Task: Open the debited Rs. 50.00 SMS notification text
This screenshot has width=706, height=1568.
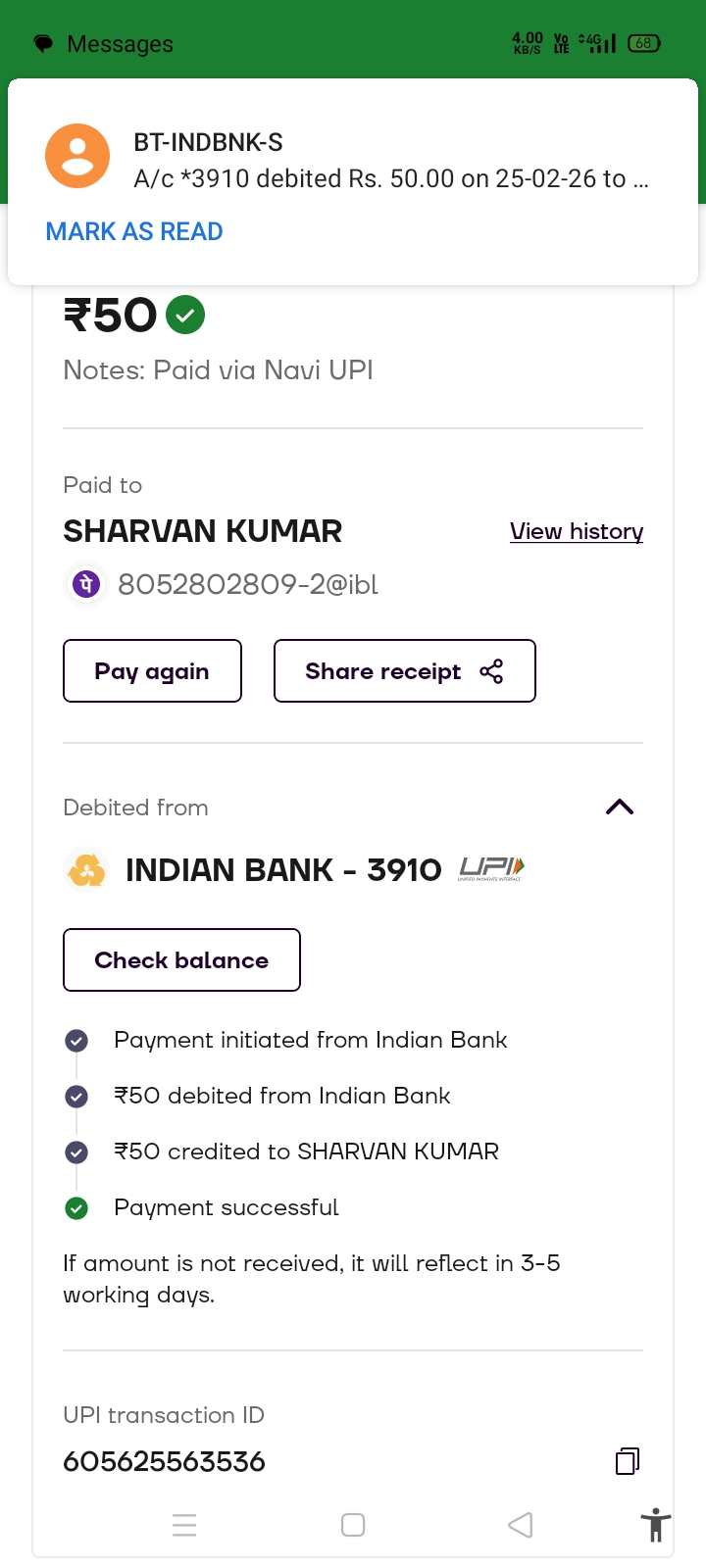Action: pos(391,178)
